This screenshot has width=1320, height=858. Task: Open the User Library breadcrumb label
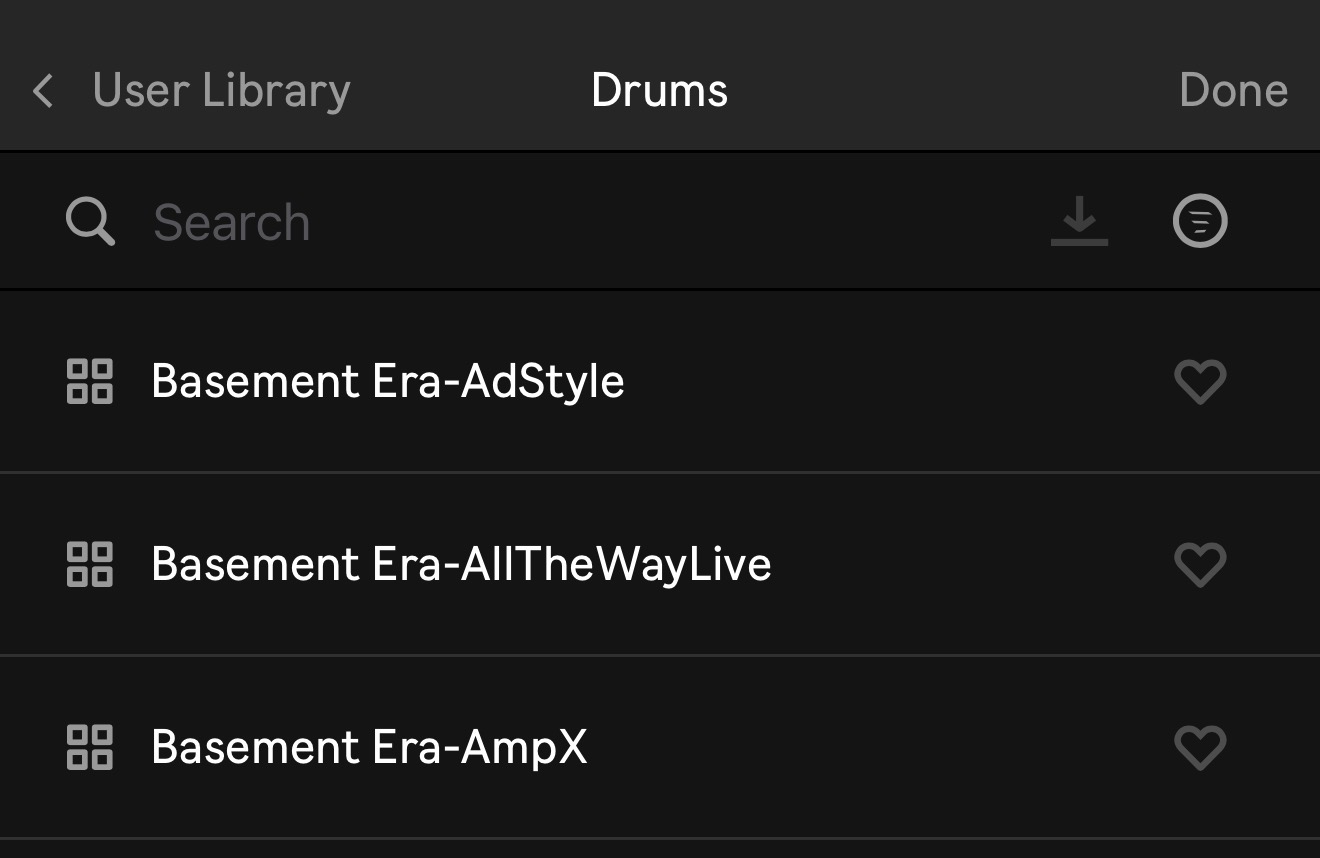click(x=221, y=91)
